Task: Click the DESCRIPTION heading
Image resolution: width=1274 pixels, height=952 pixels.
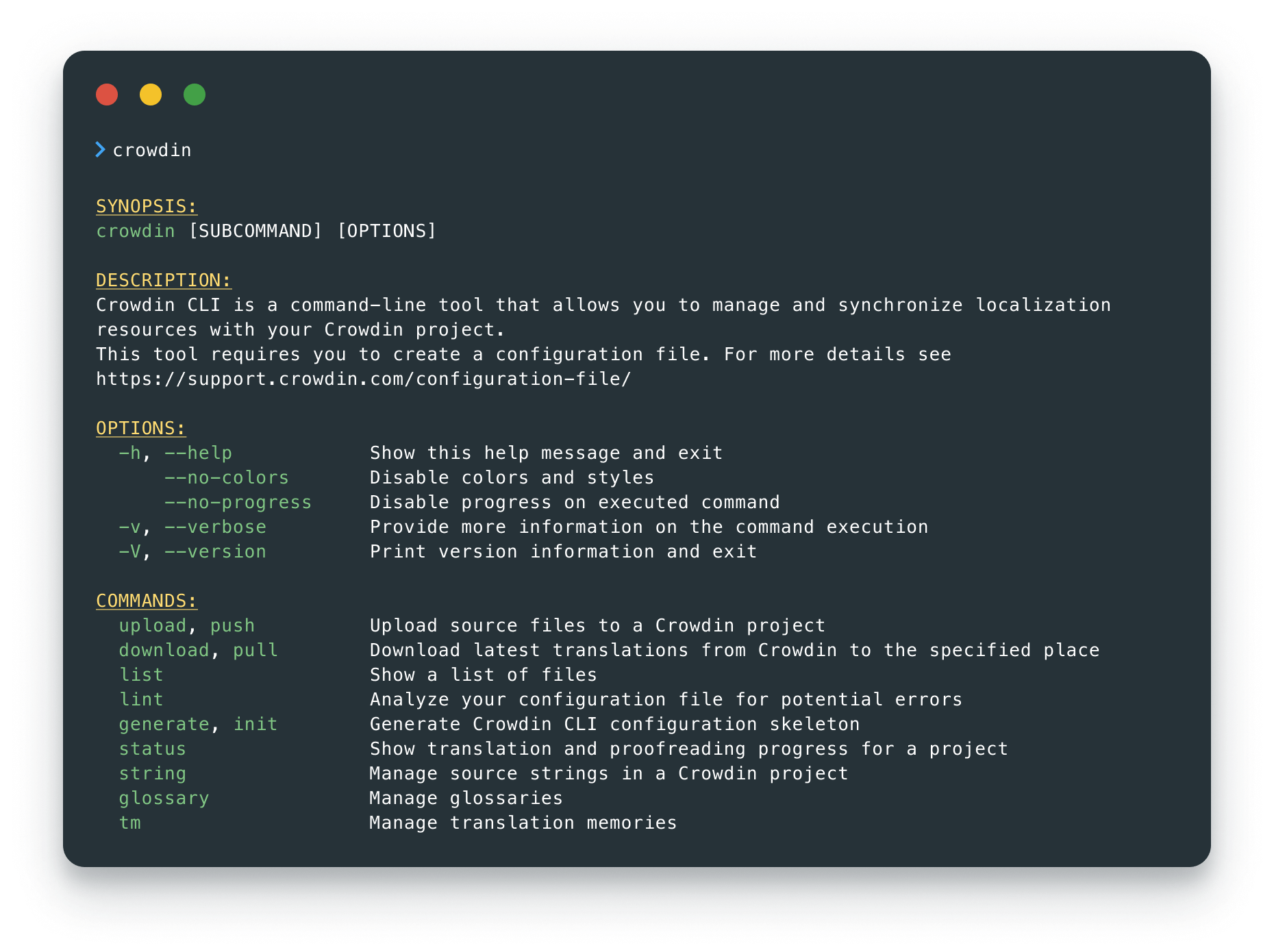Action: click(x=164, y=281)
